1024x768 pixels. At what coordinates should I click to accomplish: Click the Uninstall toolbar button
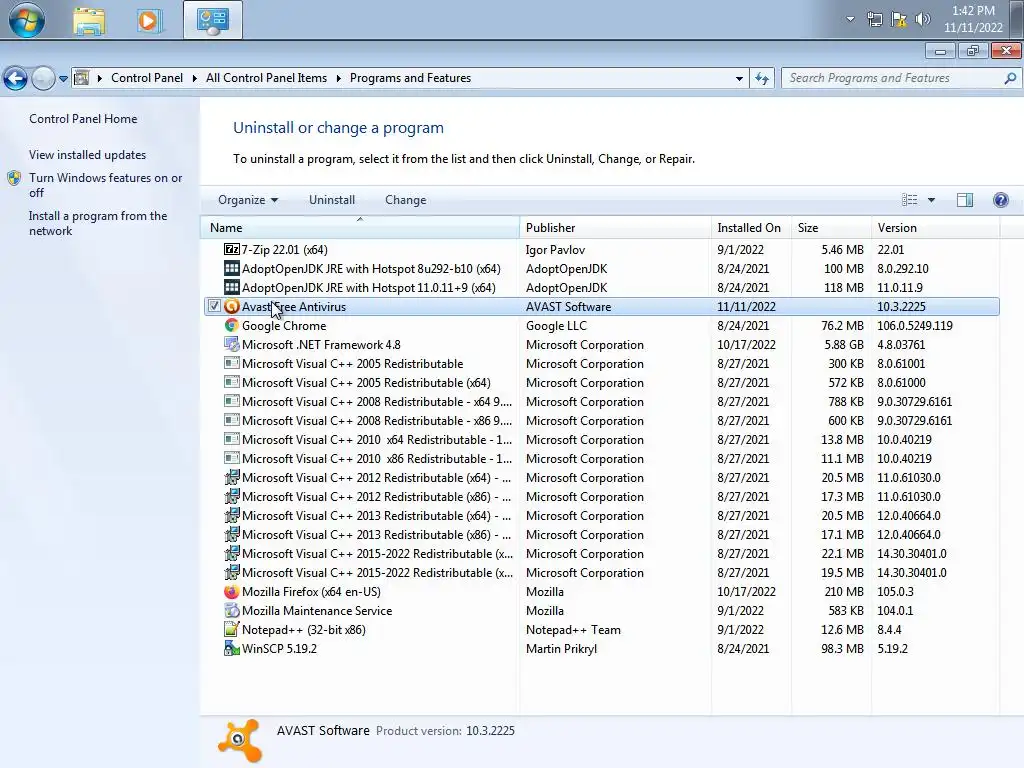tap(332, 200)
